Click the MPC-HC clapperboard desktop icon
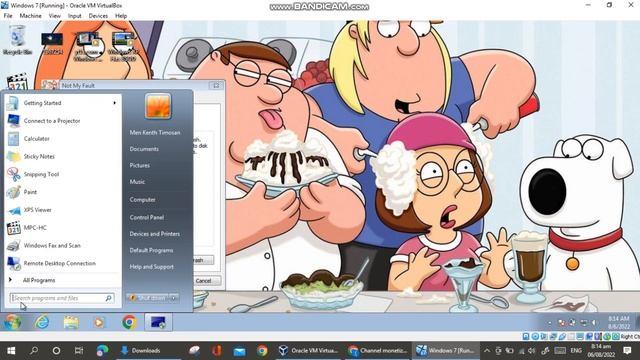Viewport: 640px width, 360px height. [17, 82]
